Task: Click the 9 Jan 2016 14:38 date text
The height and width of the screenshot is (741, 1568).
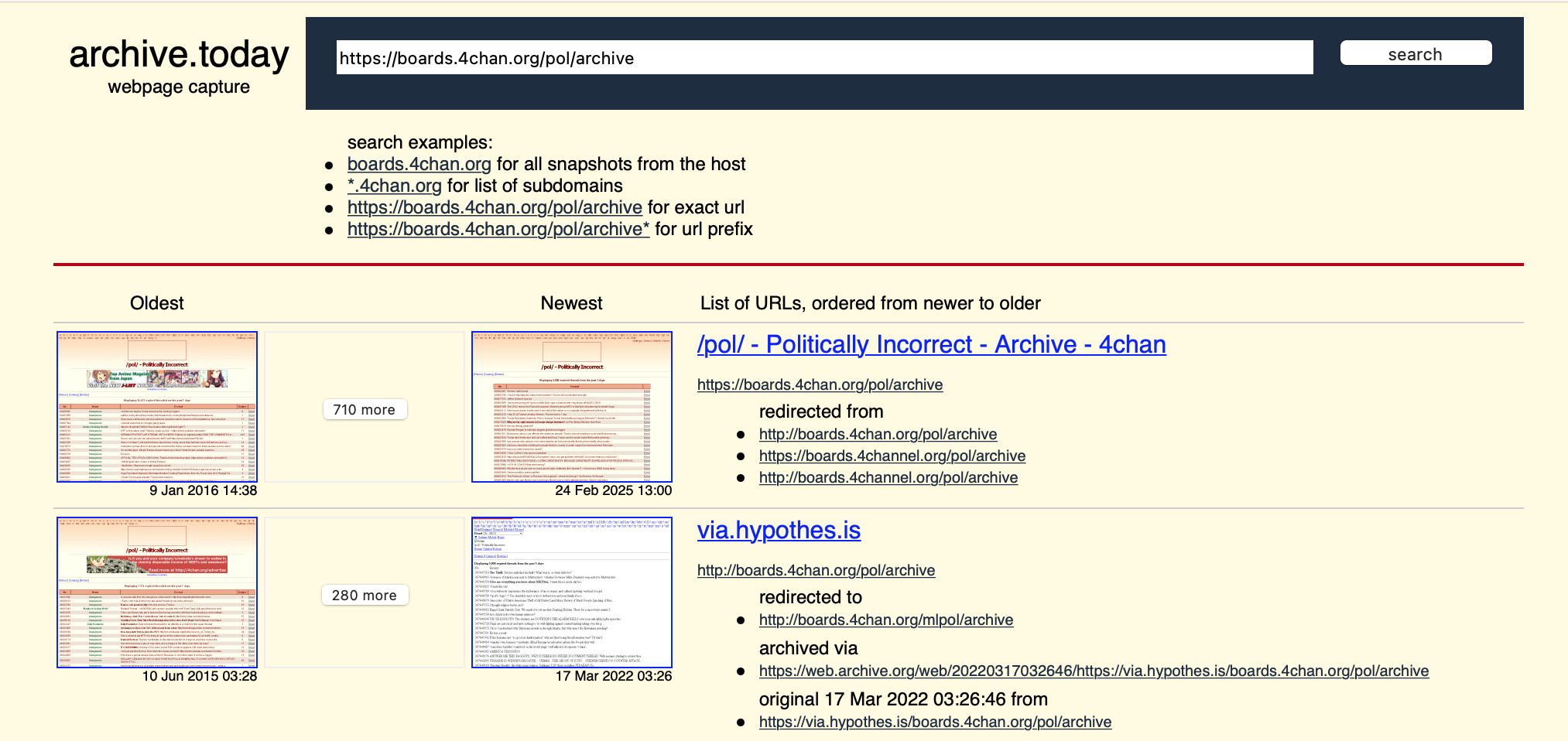Action: tap(203, 490)
